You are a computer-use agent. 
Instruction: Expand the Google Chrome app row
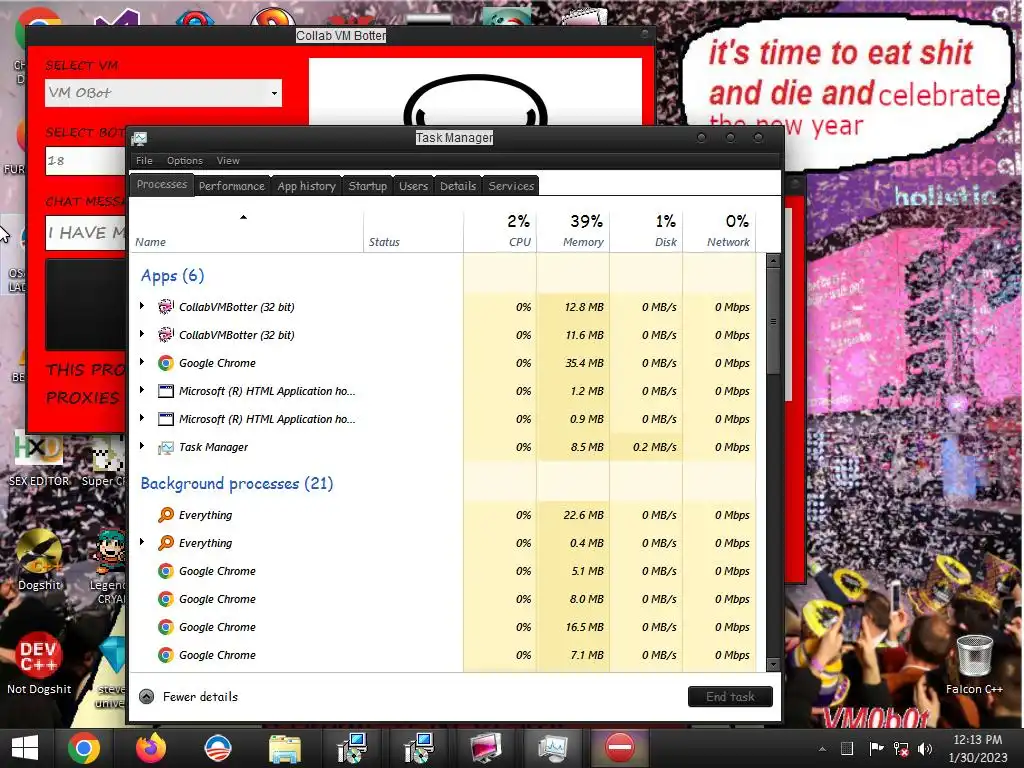(142, 362)
